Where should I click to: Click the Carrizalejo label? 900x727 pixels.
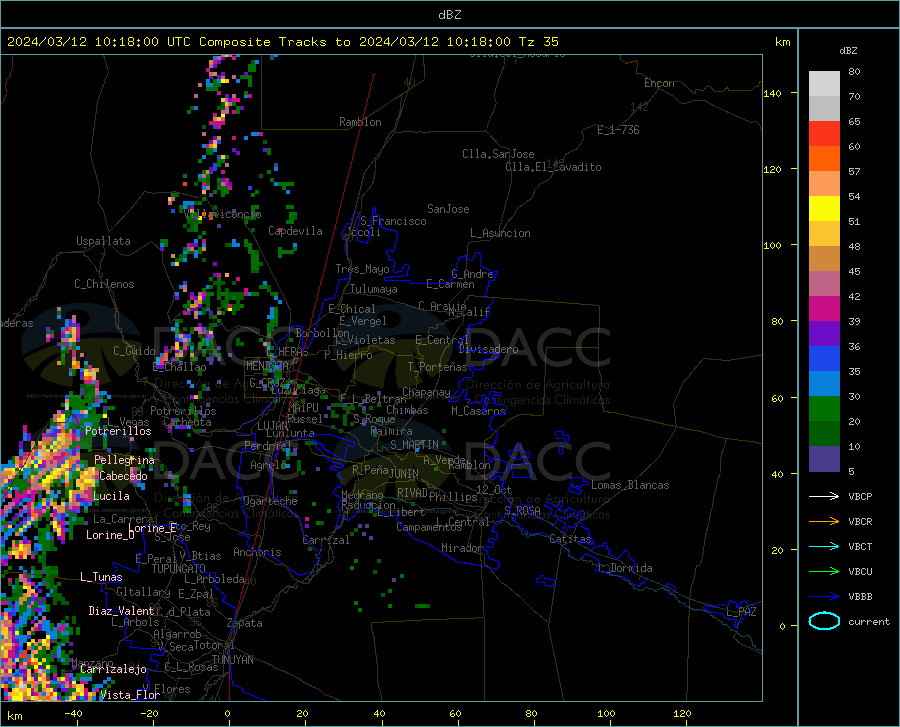point(113,669)
